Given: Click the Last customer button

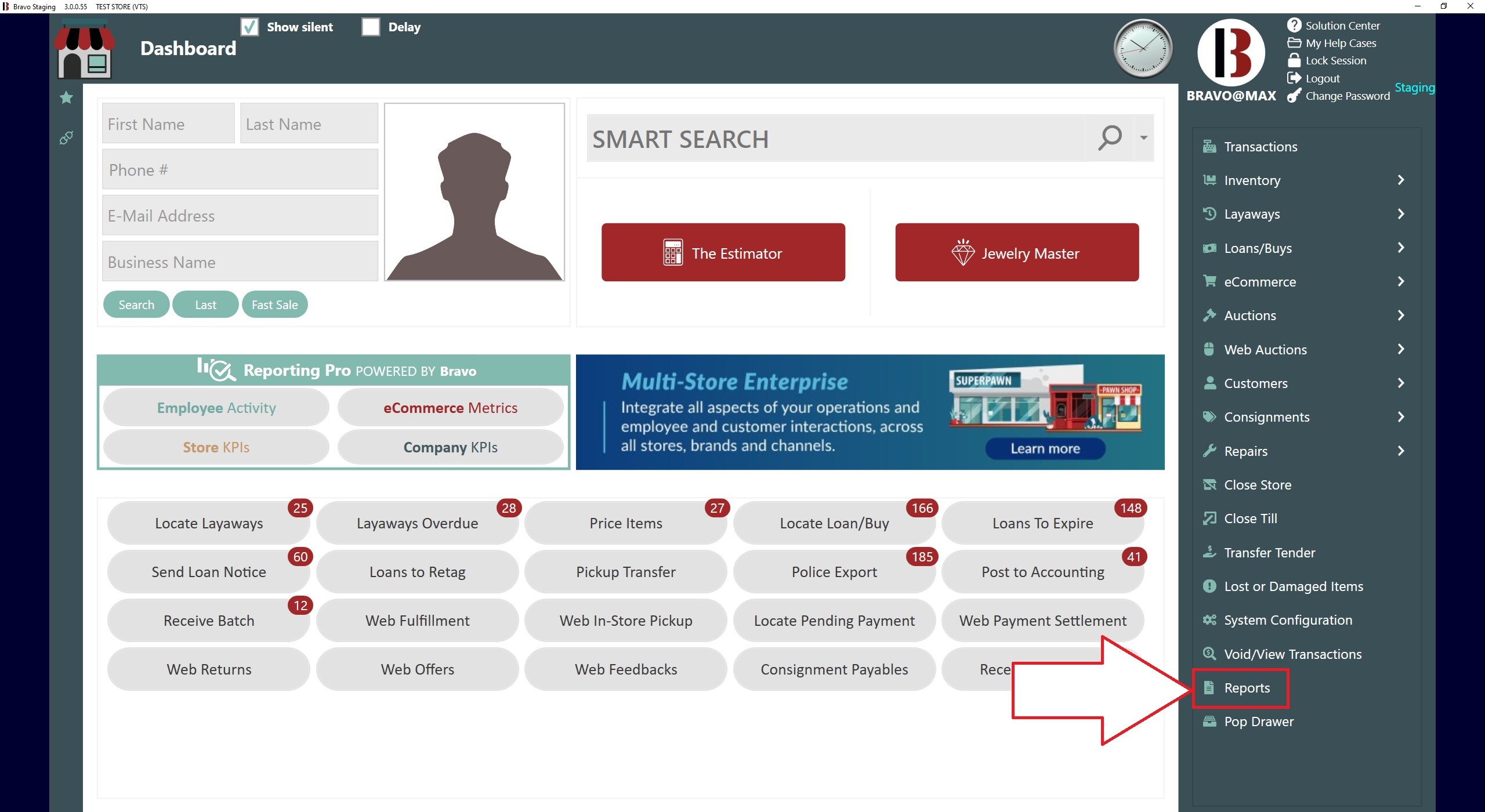Looking at the screenshot, I should [205, 304].
